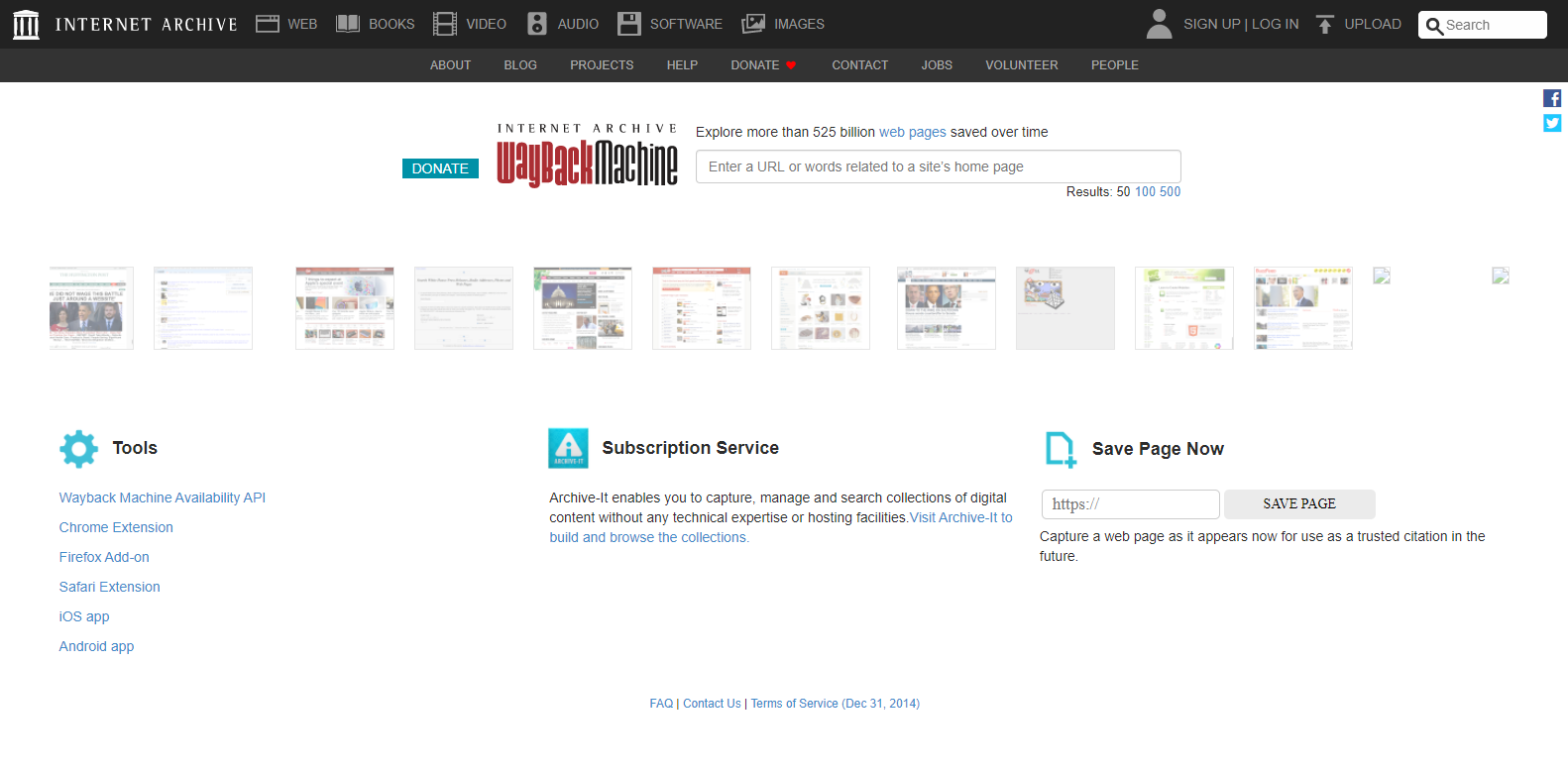Open thumbnail with Apple special event headline
This screenshot has width=1568, height=773.
tap(345, 308)
